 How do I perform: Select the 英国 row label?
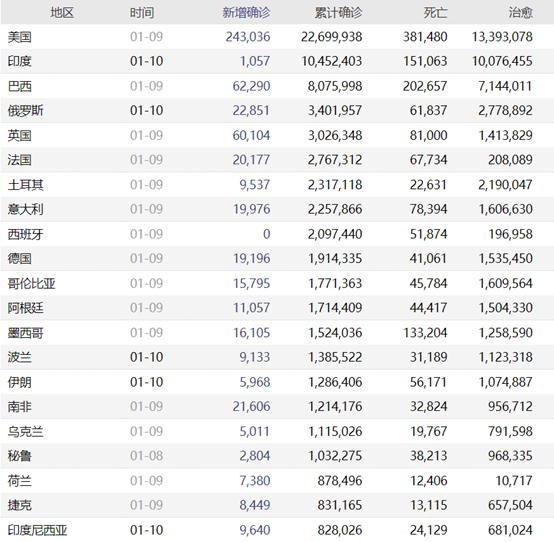(20, 135)
